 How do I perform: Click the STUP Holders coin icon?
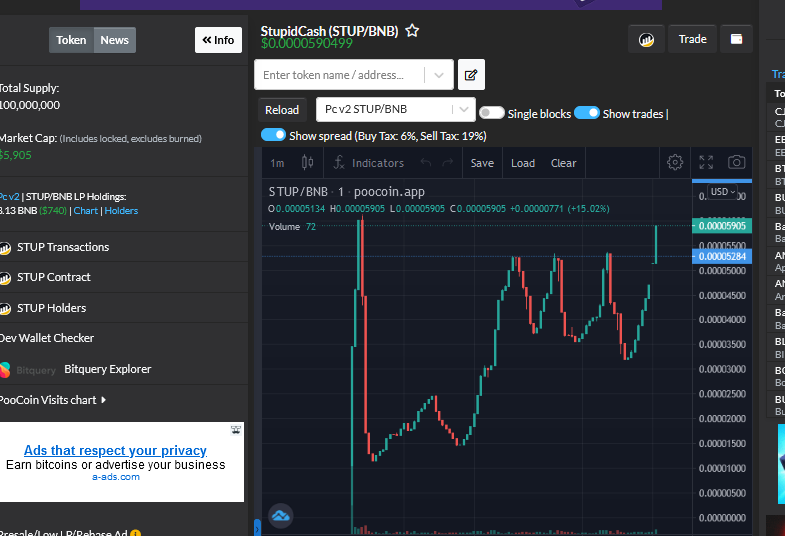click(5, 309)
